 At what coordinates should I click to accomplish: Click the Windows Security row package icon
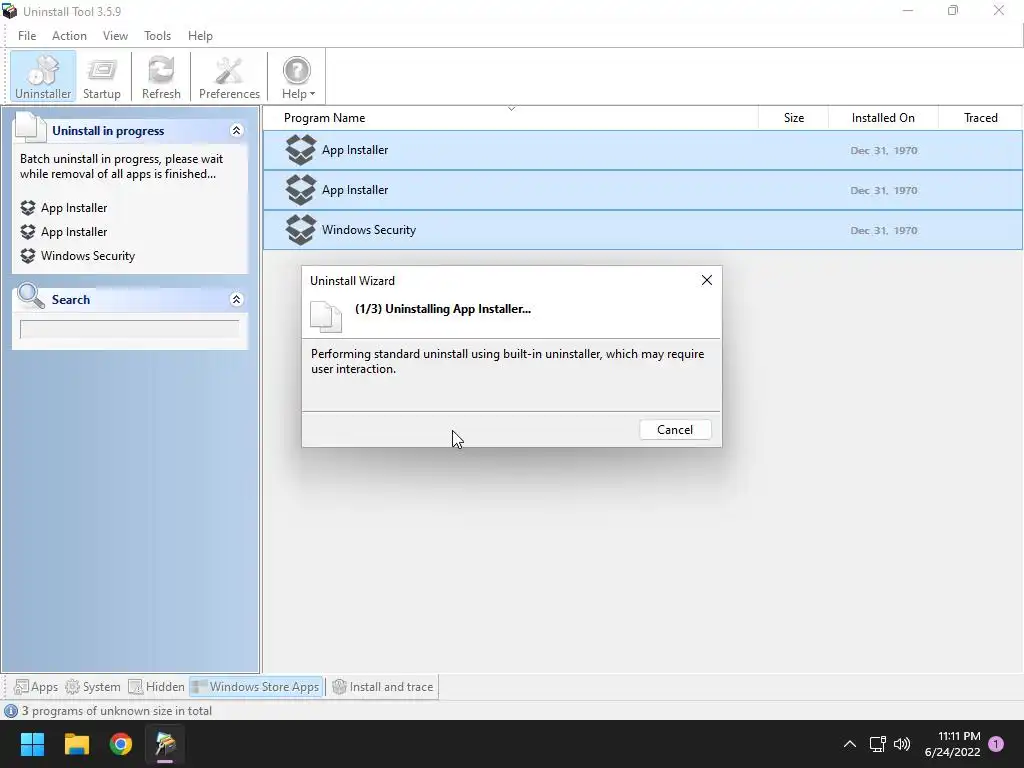300,230
